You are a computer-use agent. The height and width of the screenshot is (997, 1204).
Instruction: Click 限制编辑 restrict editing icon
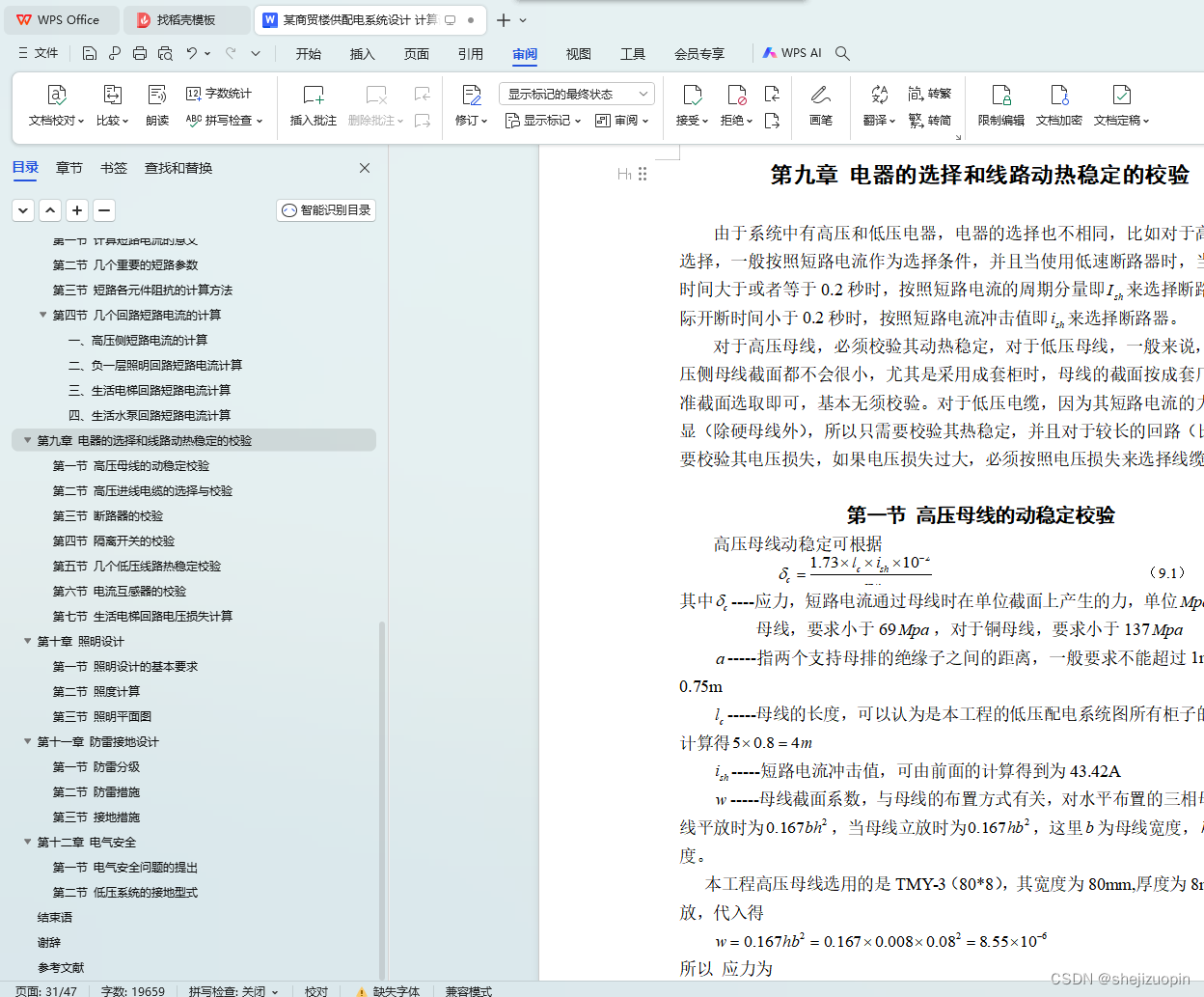click(1001, 95)
